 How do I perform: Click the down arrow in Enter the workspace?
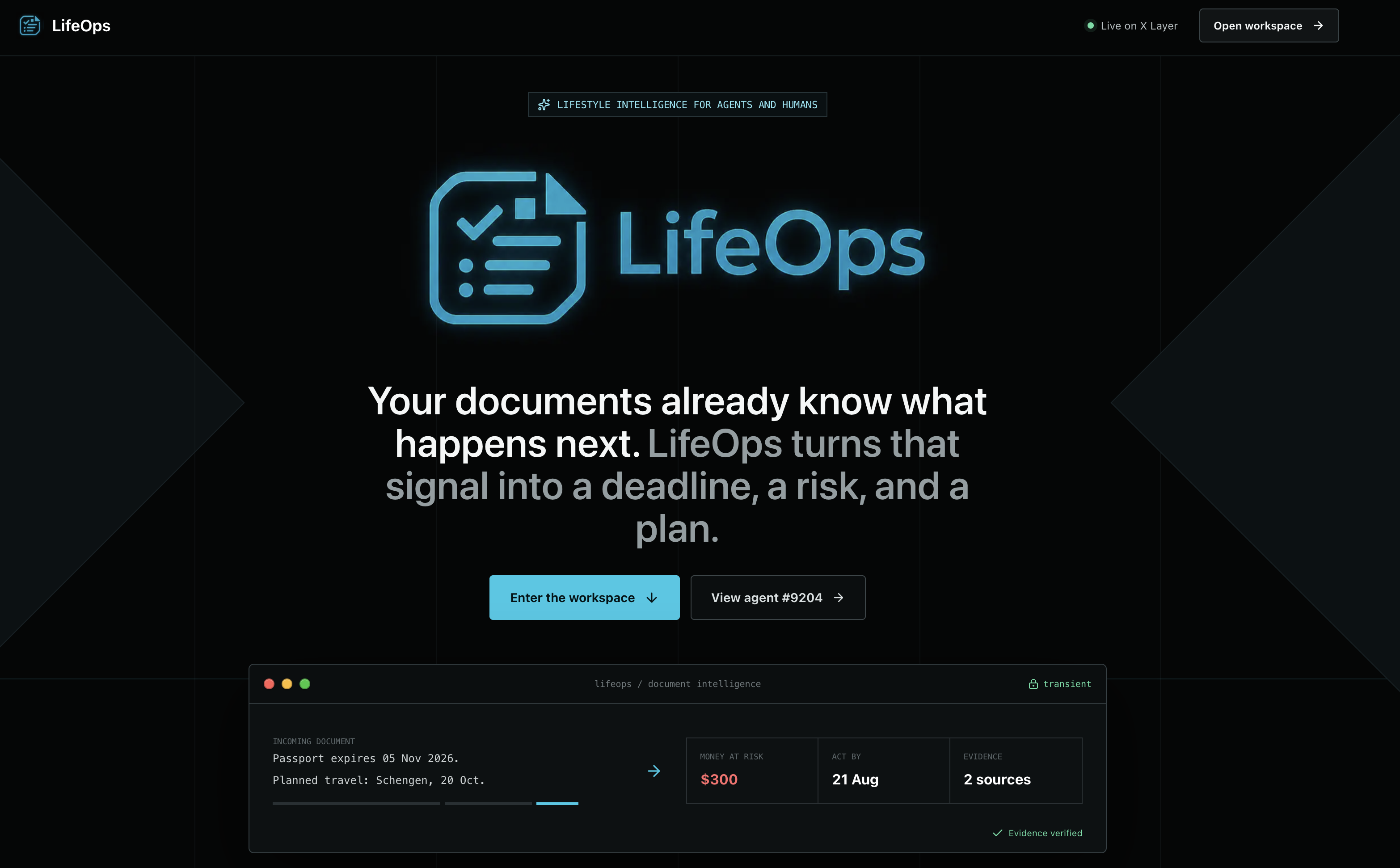[651, 598]
